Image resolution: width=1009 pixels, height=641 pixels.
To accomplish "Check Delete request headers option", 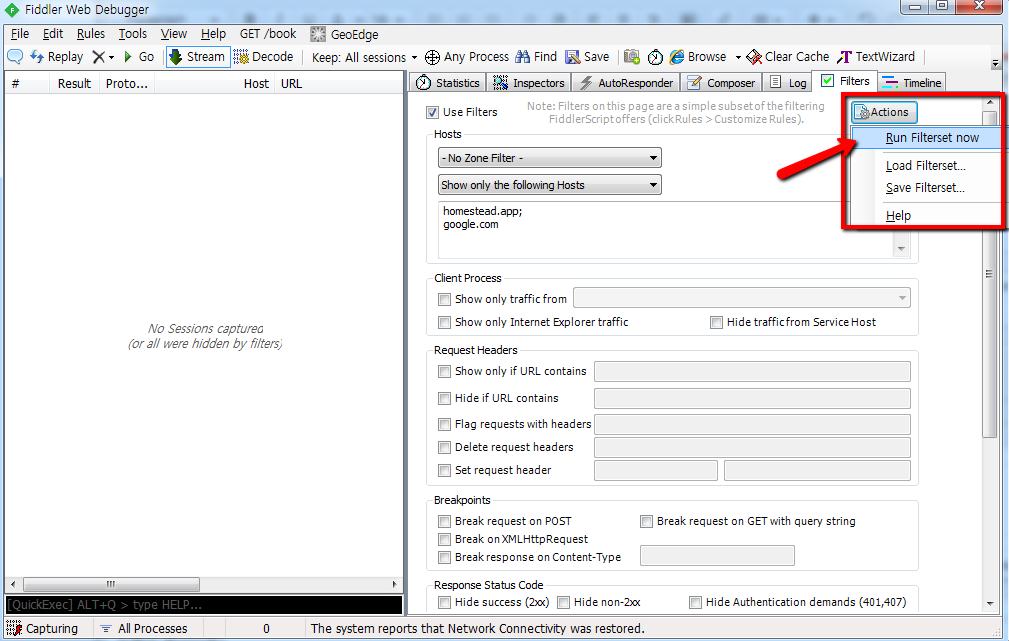I will tap(444, 447).
